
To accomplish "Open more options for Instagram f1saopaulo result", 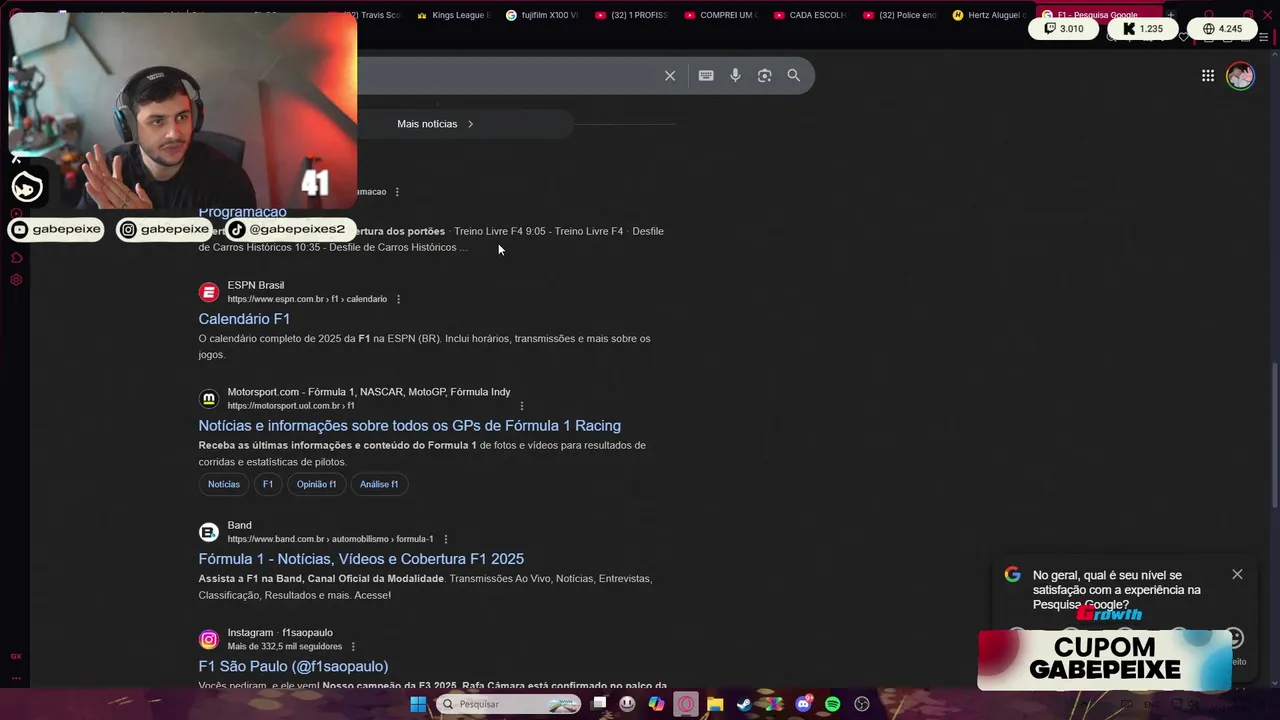I will click(x=353, y=646).
